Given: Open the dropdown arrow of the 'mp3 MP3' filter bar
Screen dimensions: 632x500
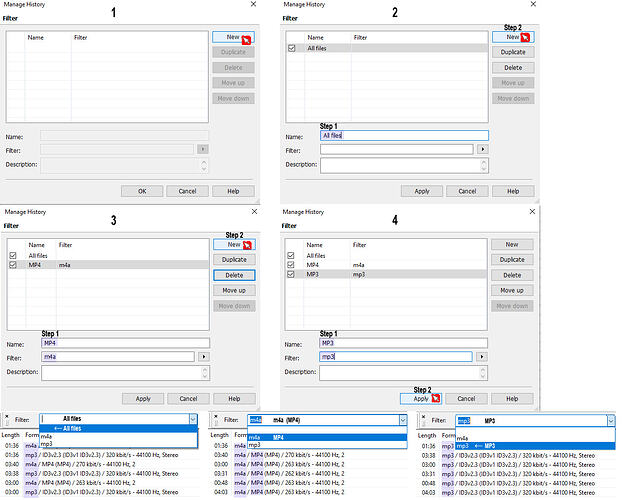Looking at the screenshot, I should point(611,421).
